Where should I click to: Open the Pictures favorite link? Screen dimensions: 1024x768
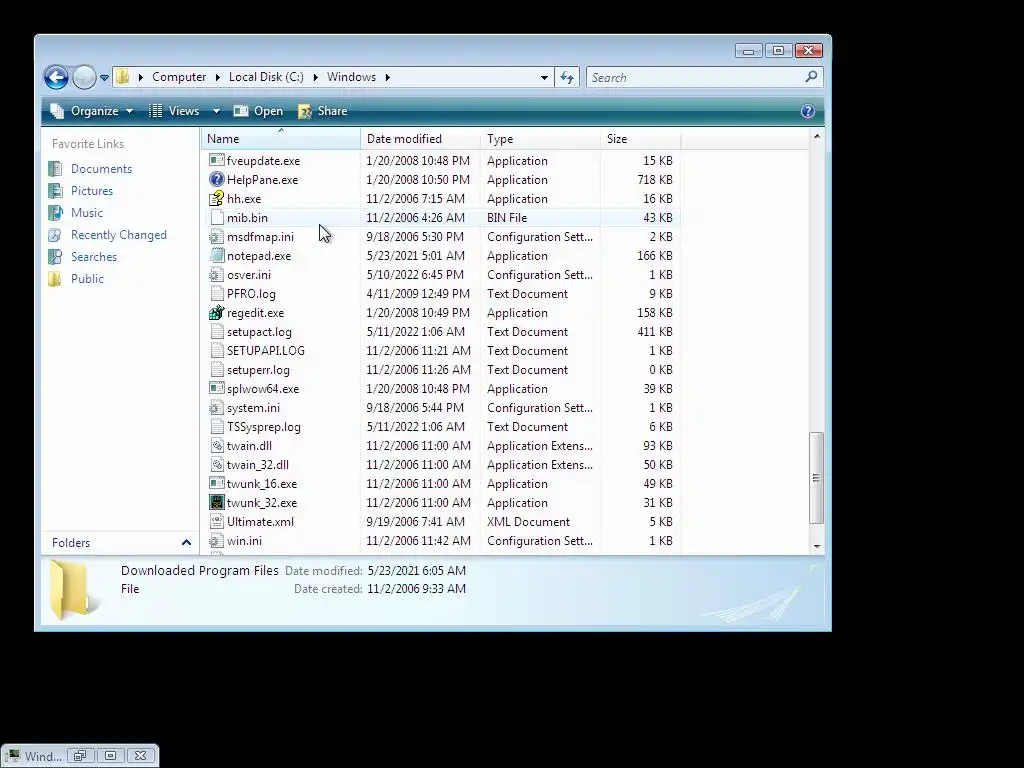coord(91,191)
